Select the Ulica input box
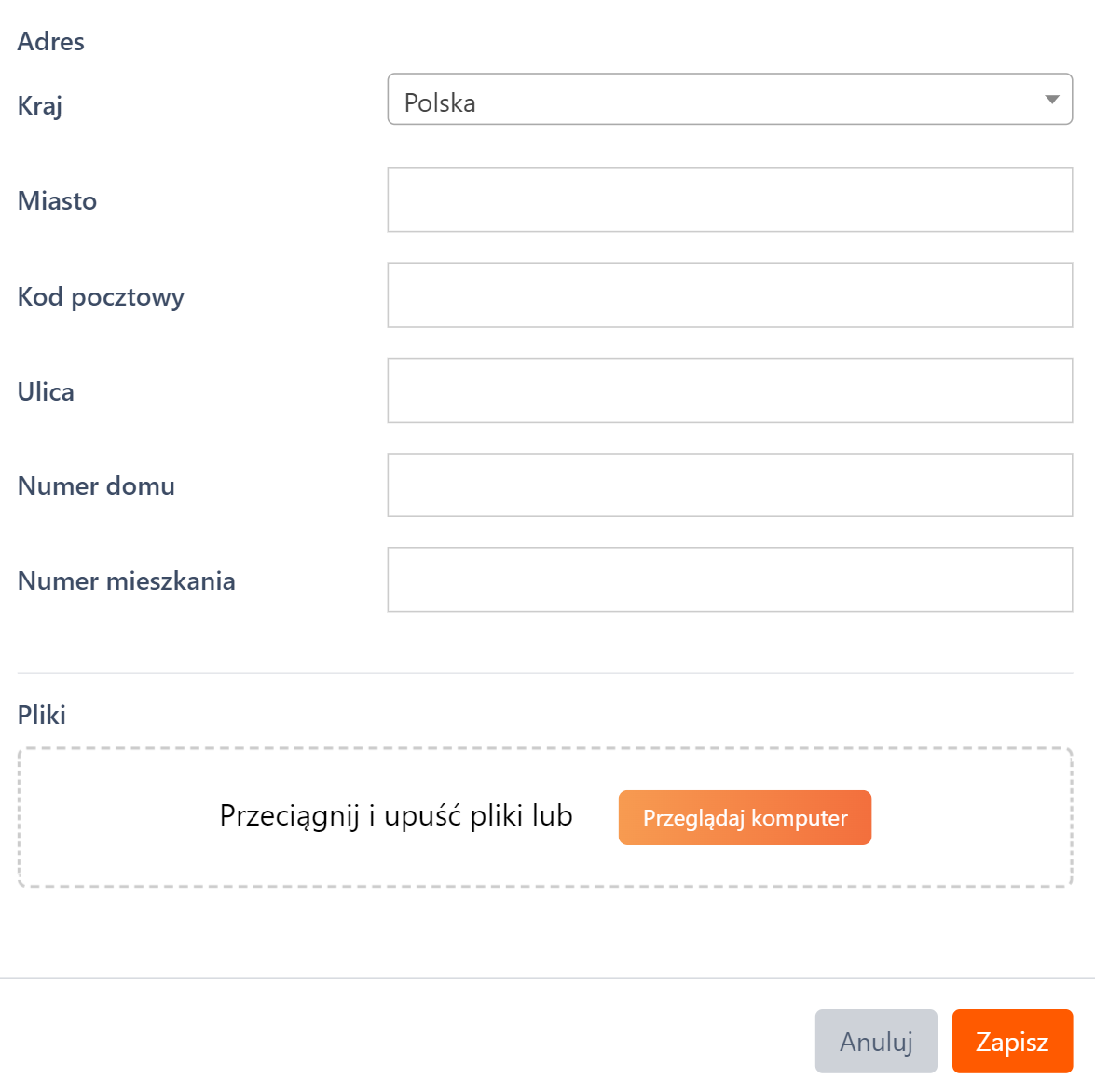1095x1092 pixels. pos(730,390)
